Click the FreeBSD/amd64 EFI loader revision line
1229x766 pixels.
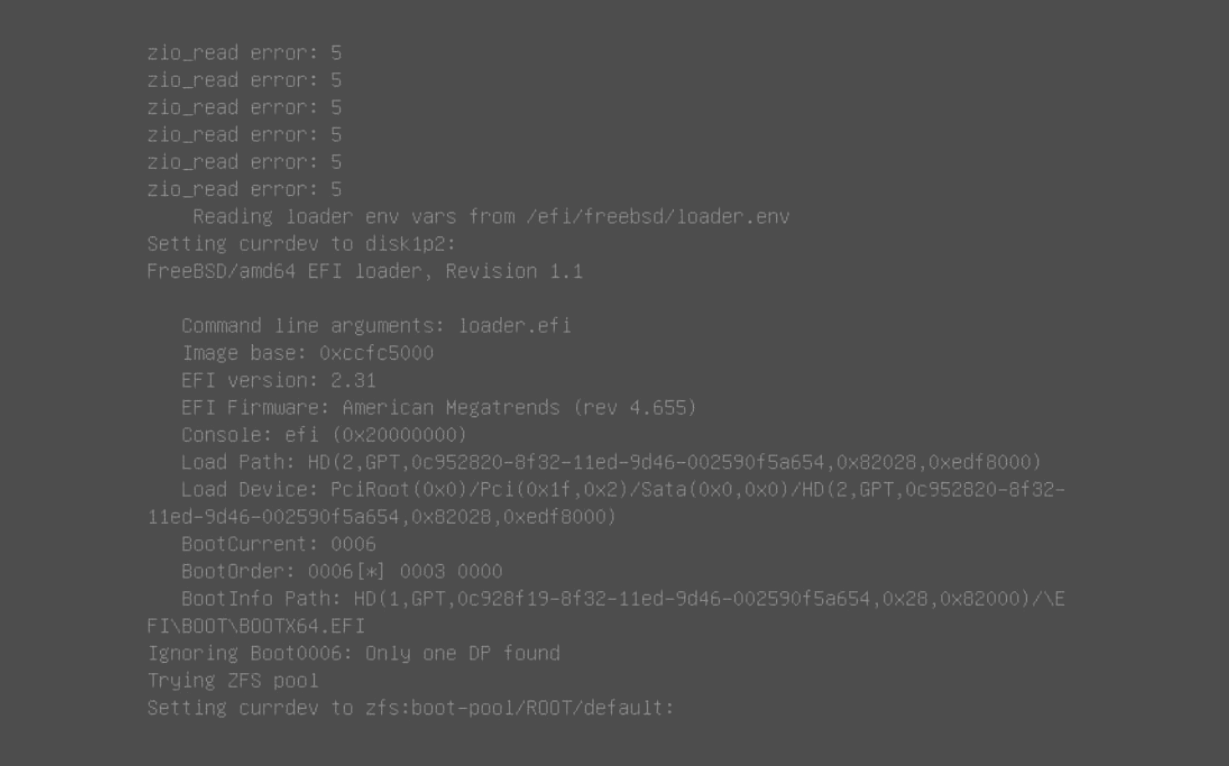[x=365, y=271]
